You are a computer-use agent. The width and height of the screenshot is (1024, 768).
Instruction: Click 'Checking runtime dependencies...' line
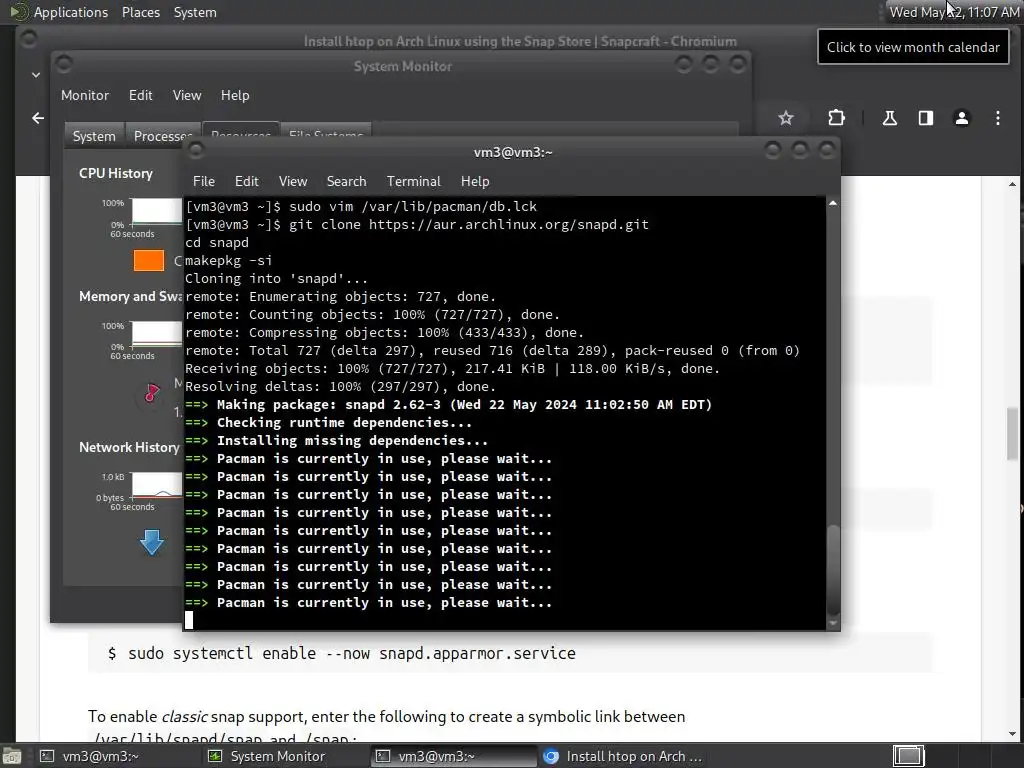click(328, 423)
